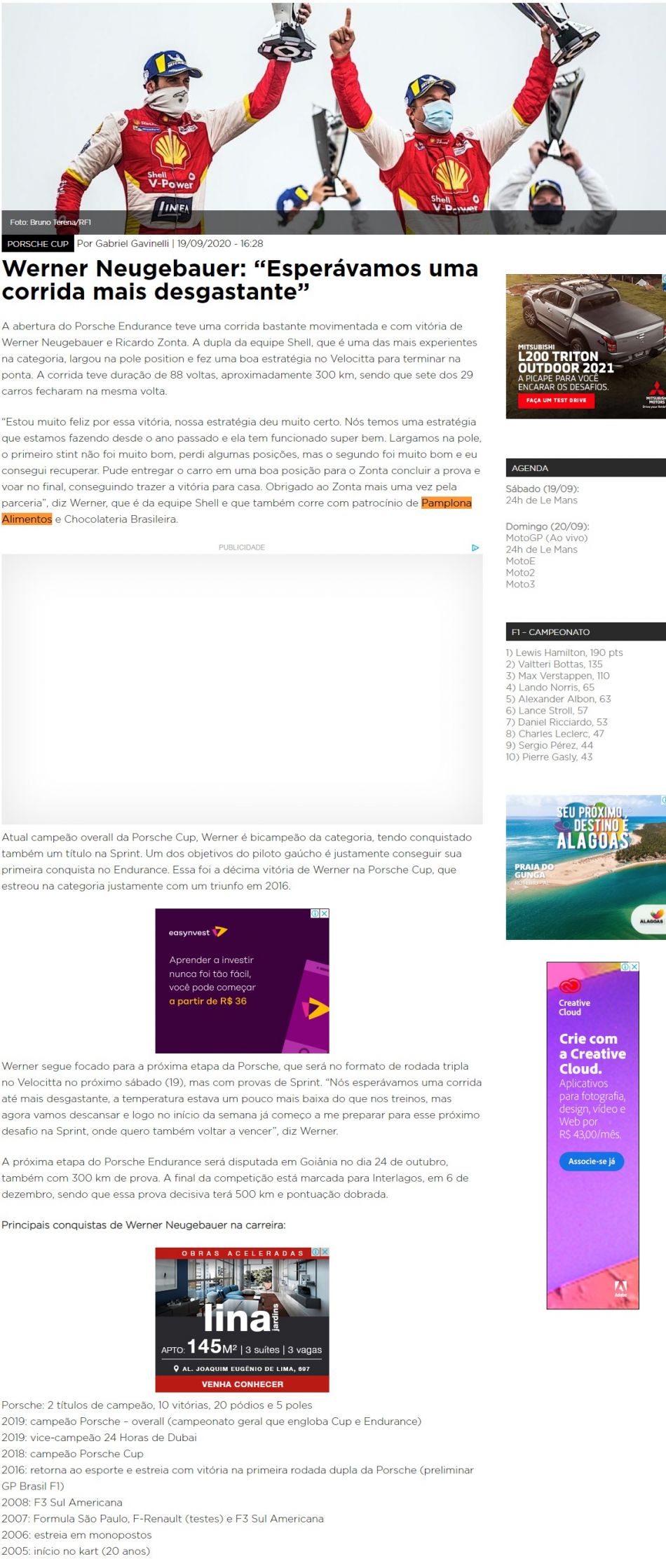Open the Alagoas travel destination banner
This screenshot has height=1568, width=666.
pos(585,867)
